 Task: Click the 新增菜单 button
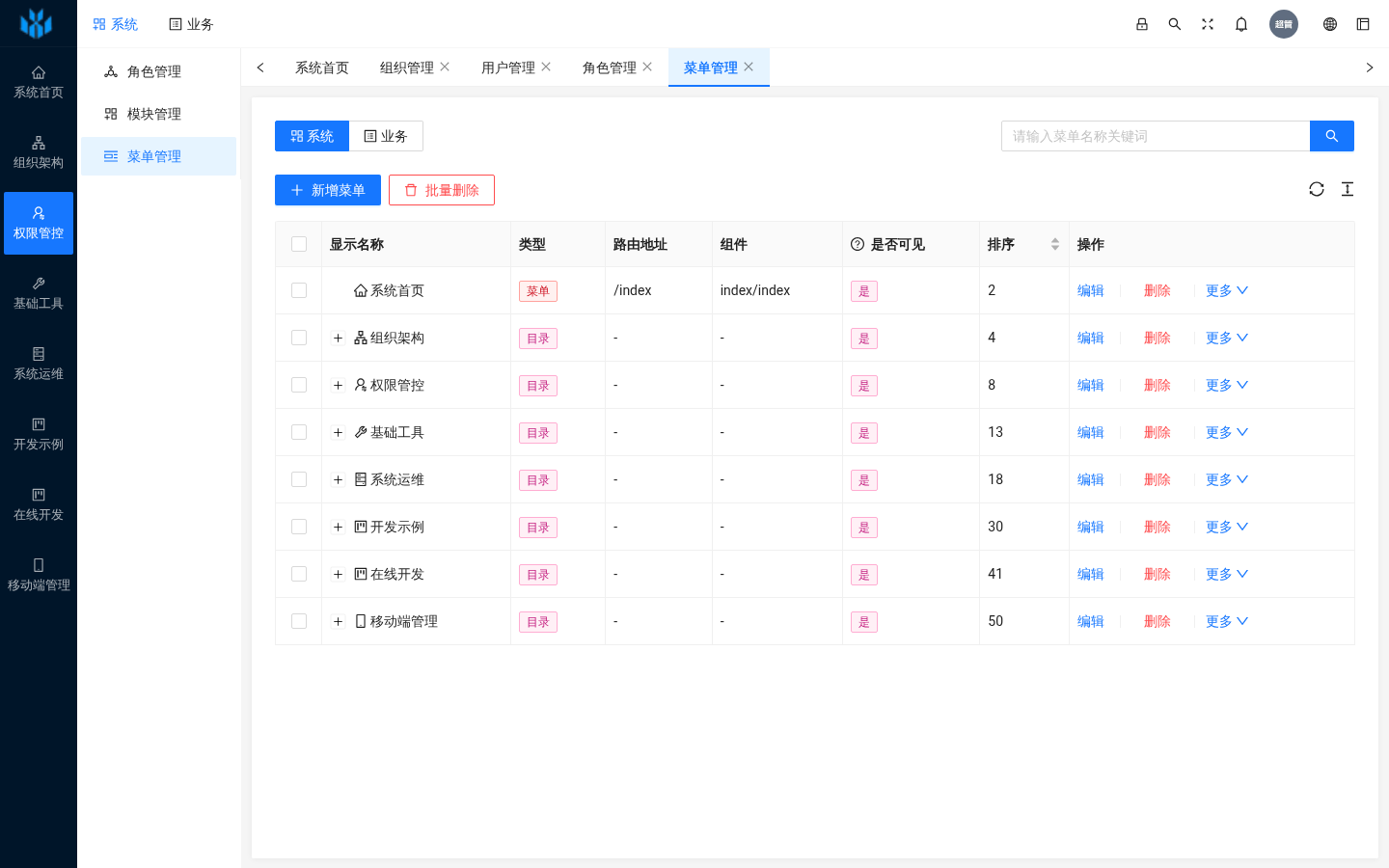pos(328,190)
